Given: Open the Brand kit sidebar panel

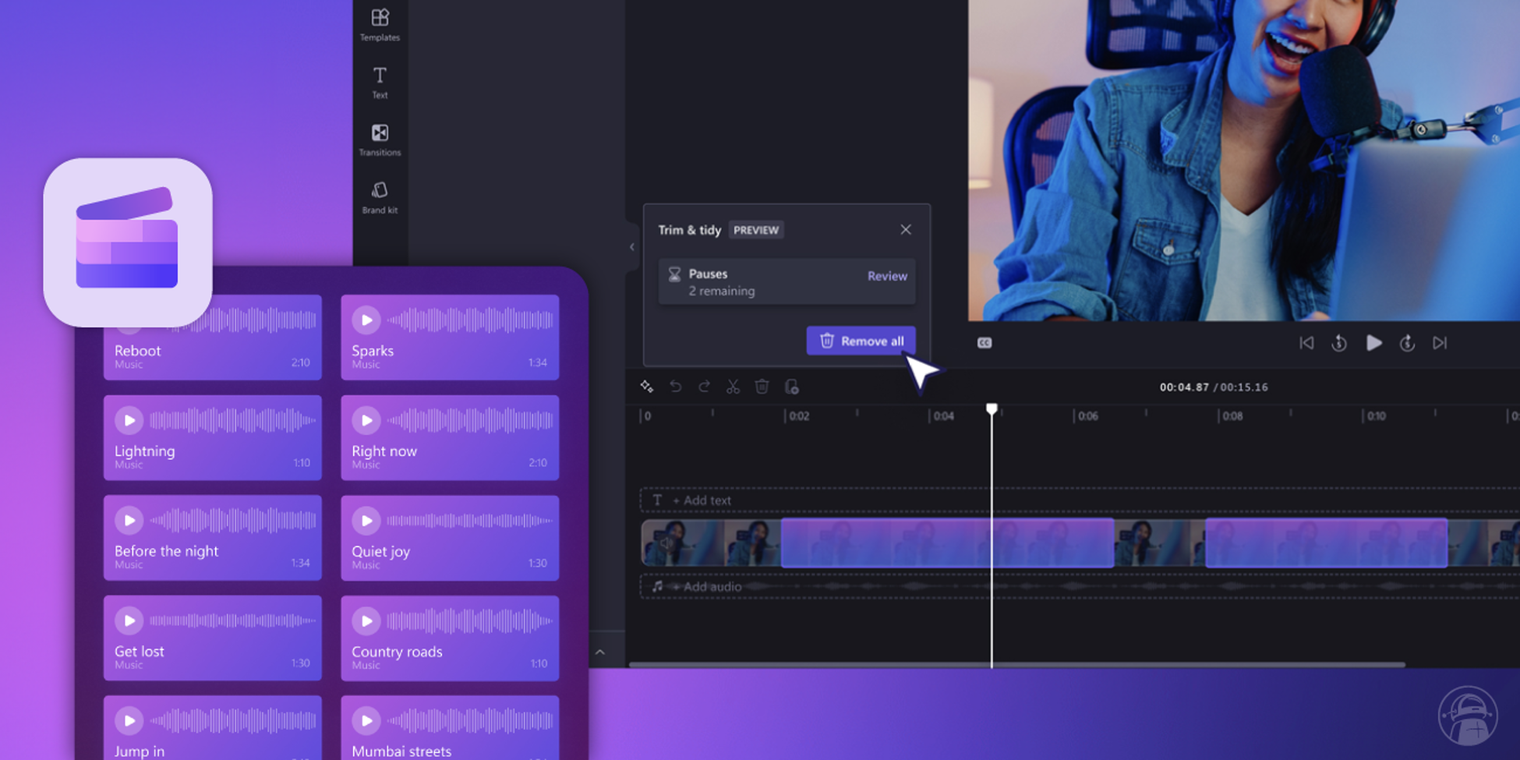Looking at the screenshot, I should (x=380, y=196).
